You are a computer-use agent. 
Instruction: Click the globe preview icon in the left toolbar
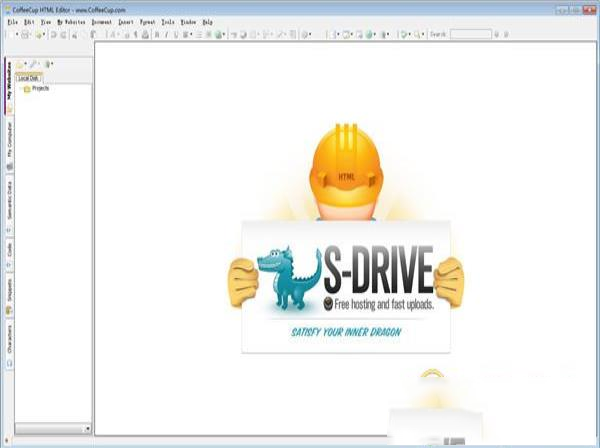218,35
